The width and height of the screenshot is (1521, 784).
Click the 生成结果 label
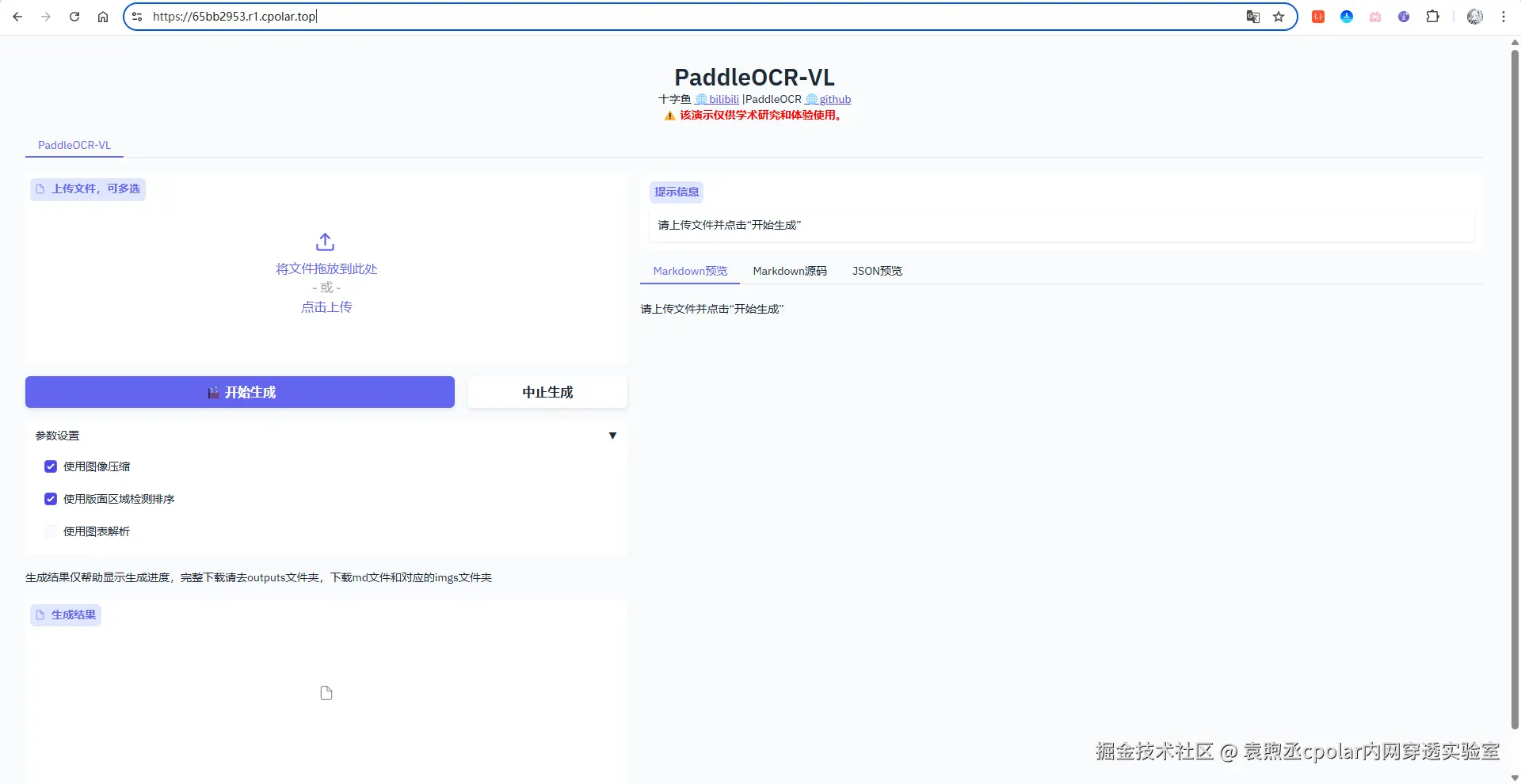(x=66, y=615)
